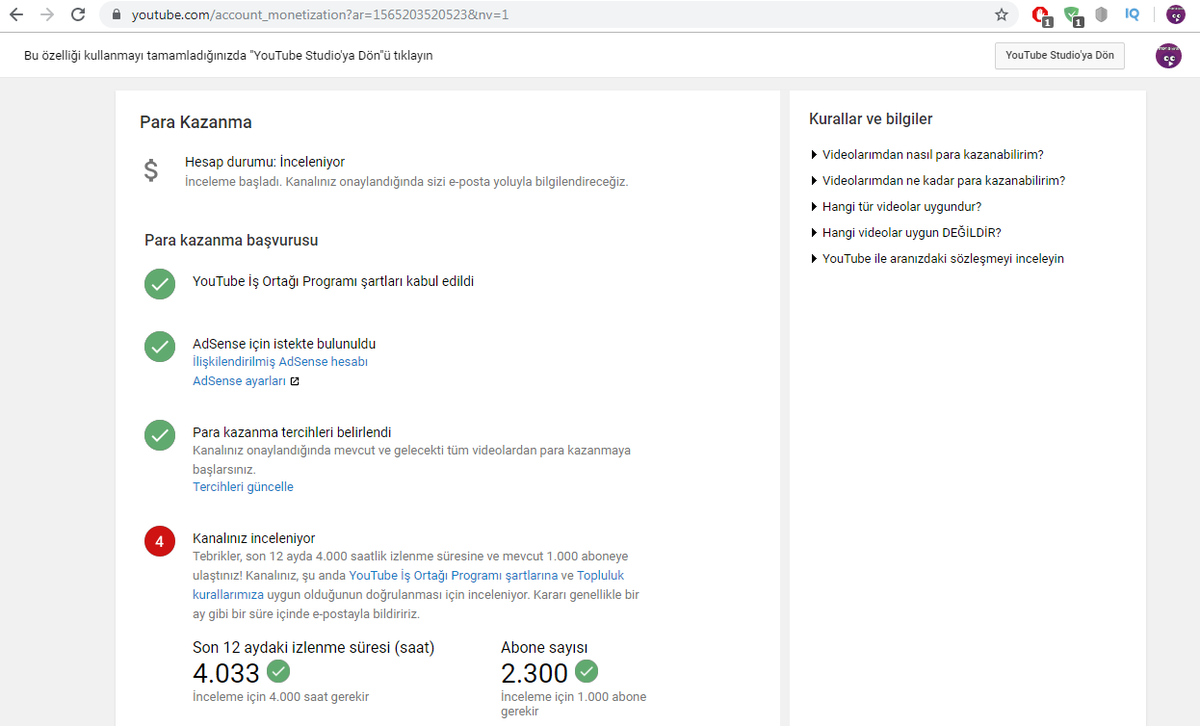The image size is (1200, 726).
Task: Open the IQ extension icon
Action: pyautogui.click(x=1132, y=14)
